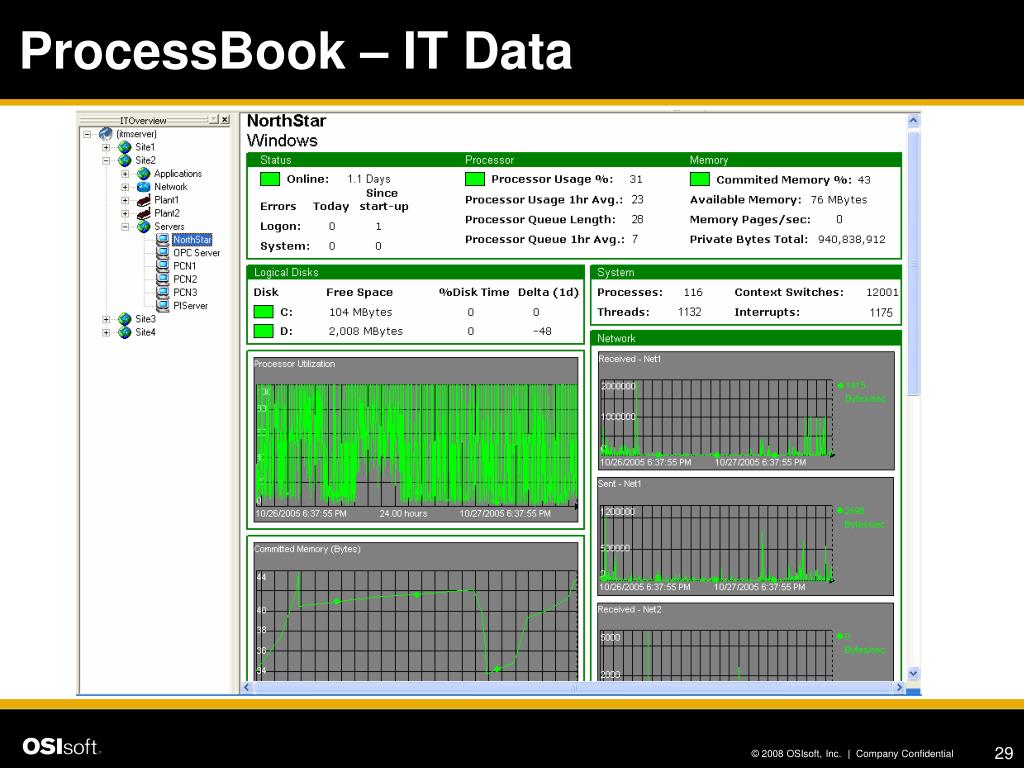
Task: Collapse the Site2 tree node
Action: click(x=106, y=160)
